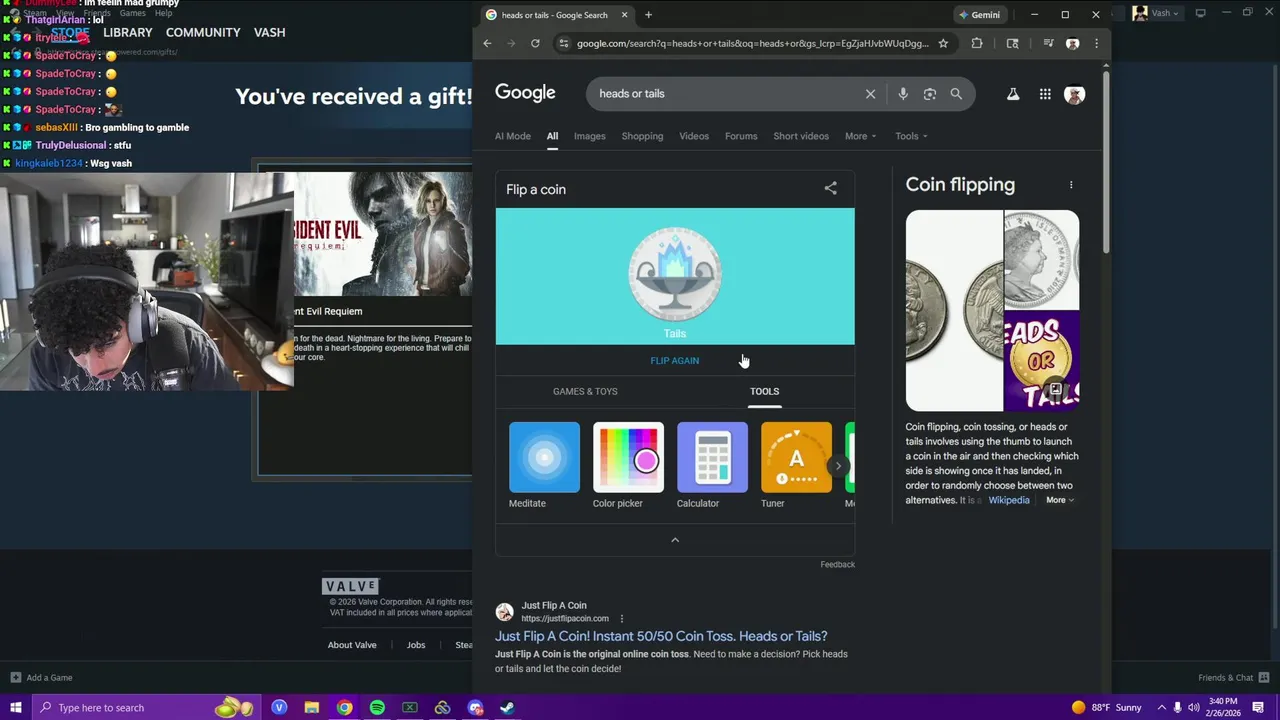Click Add a Game in Steam
Image resolution: width=1280 pixels, height=720 pixels.
[x=41, y=678]
